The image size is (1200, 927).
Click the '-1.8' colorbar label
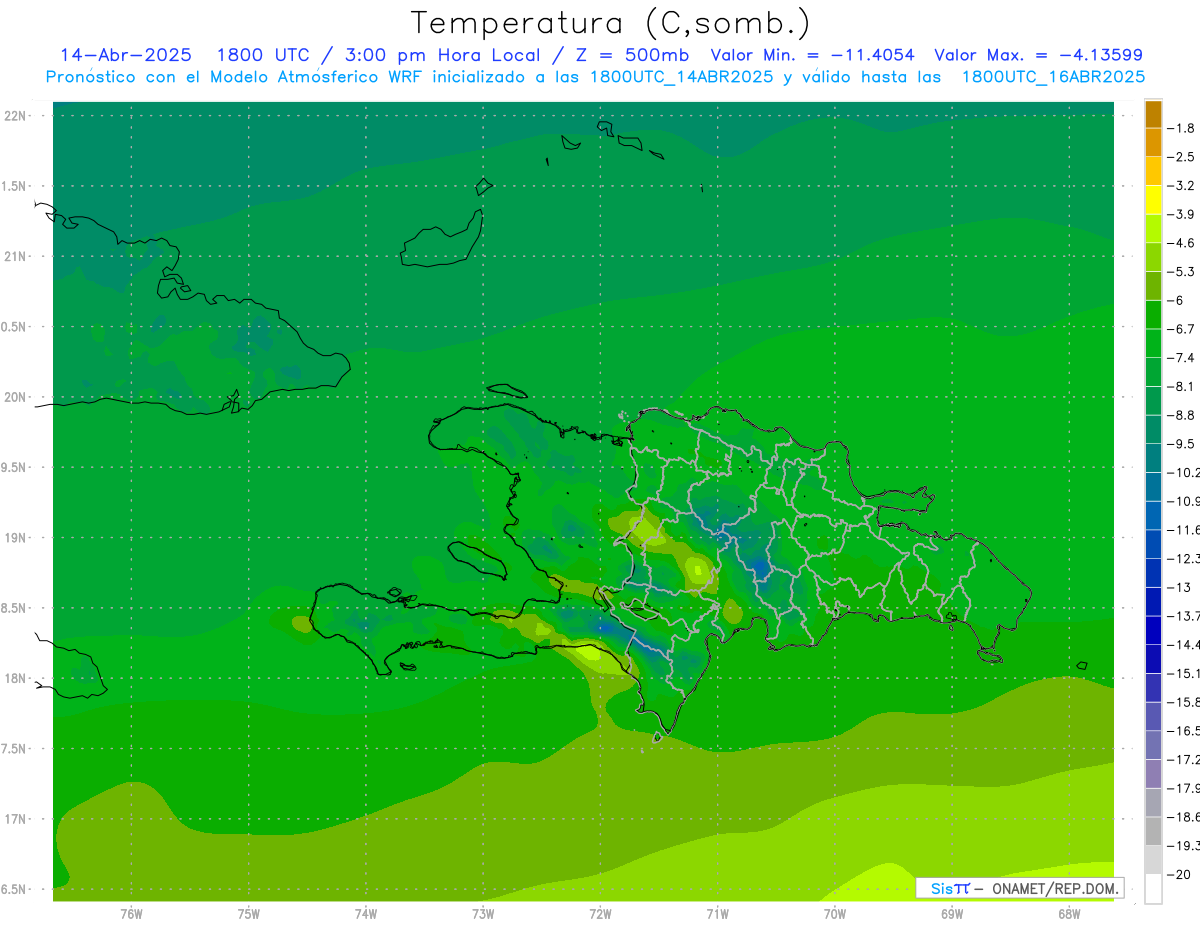pos(1181,128)
